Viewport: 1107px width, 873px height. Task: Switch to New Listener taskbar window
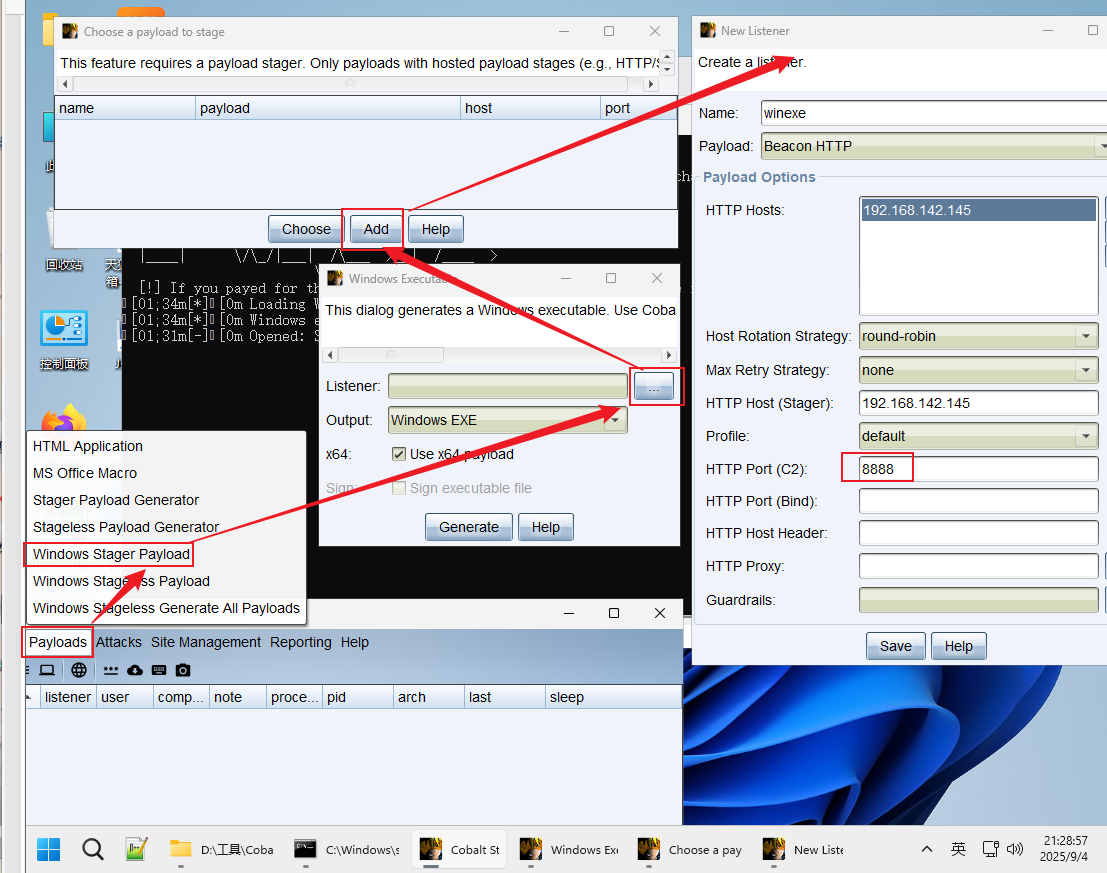click(803, 849)
